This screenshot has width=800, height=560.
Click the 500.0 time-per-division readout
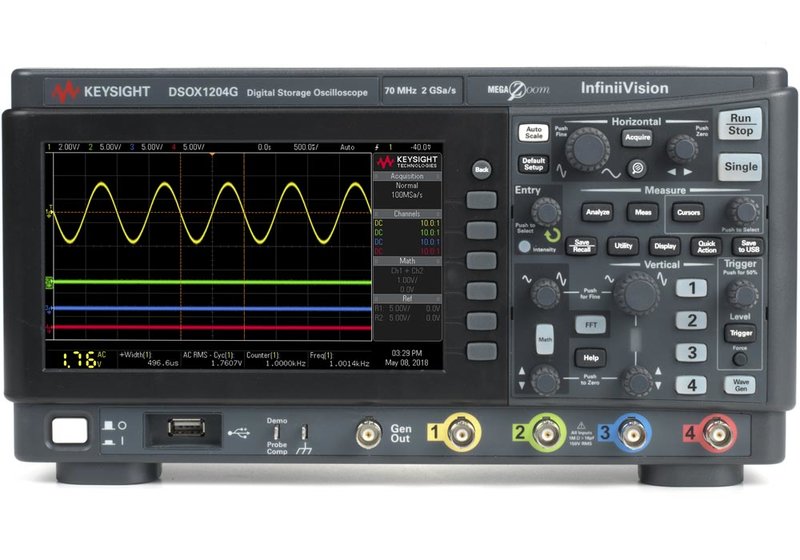306,147
